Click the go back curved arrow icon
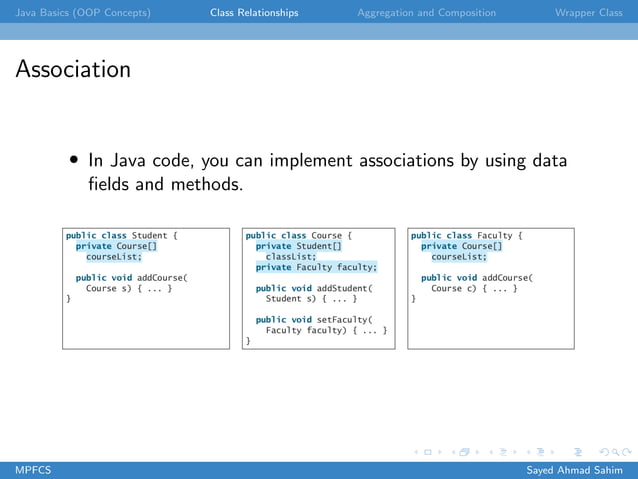The width and height of the screenshot is (638, 479). (604, 452)
